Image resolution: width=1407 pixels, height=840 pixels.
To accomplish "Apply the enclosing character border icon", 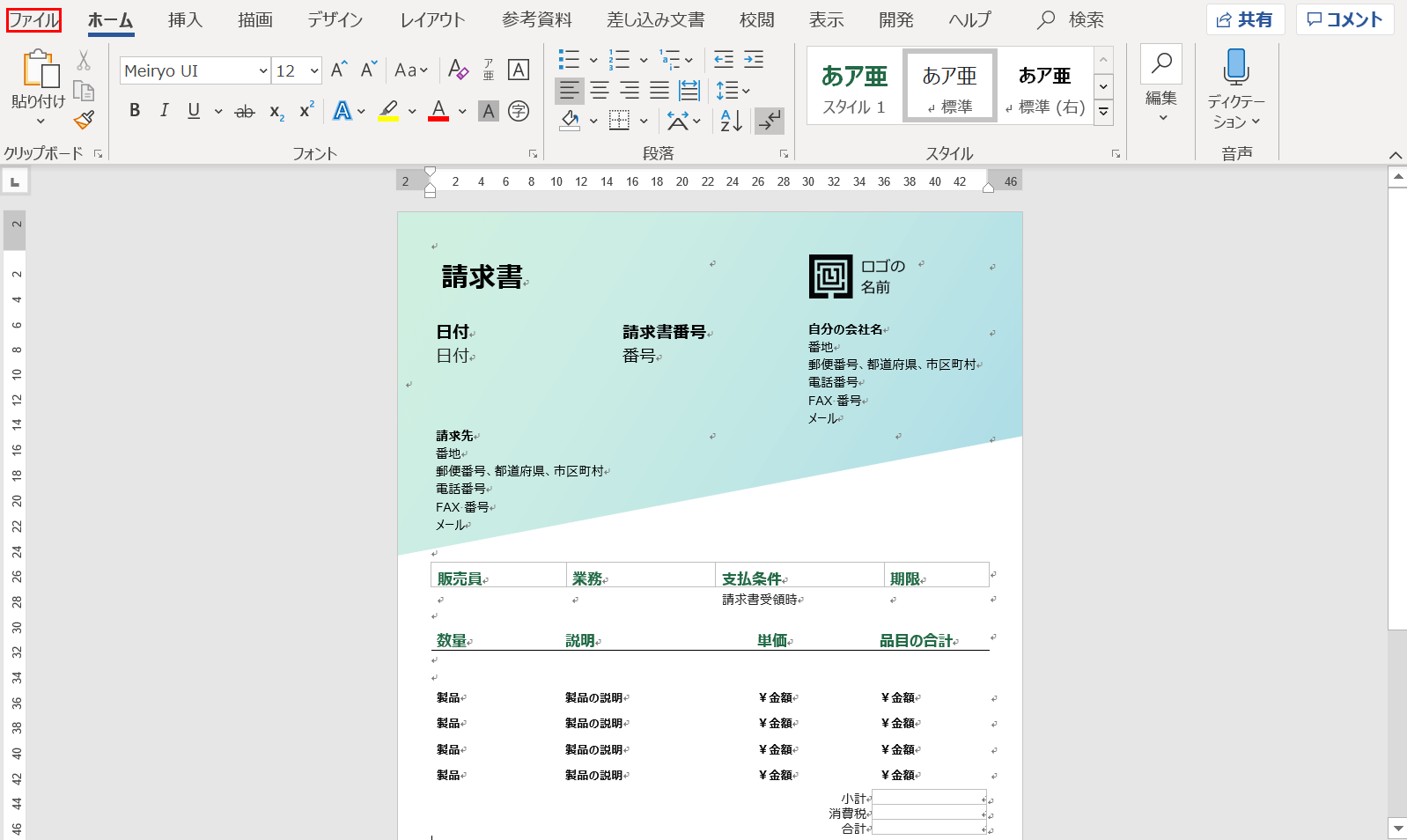I will 519,70.
